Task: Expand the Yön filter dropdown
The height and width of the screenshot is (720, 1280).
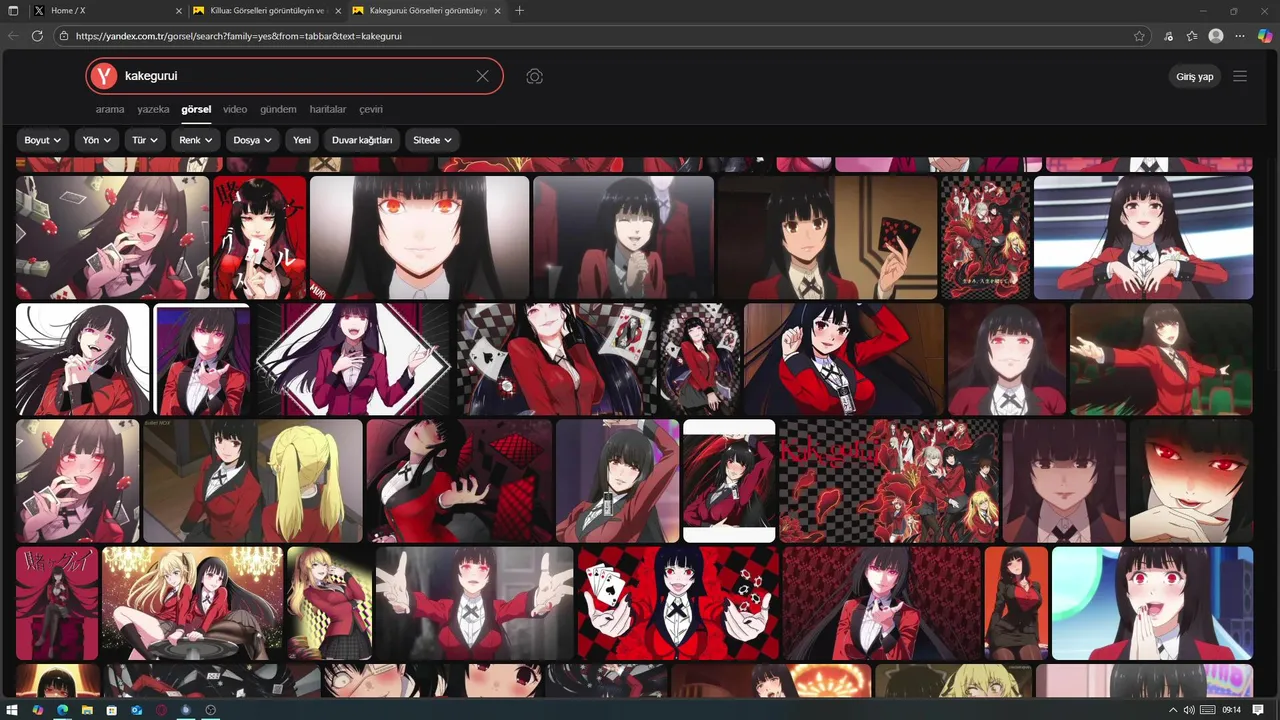Action: pos(97,140)
